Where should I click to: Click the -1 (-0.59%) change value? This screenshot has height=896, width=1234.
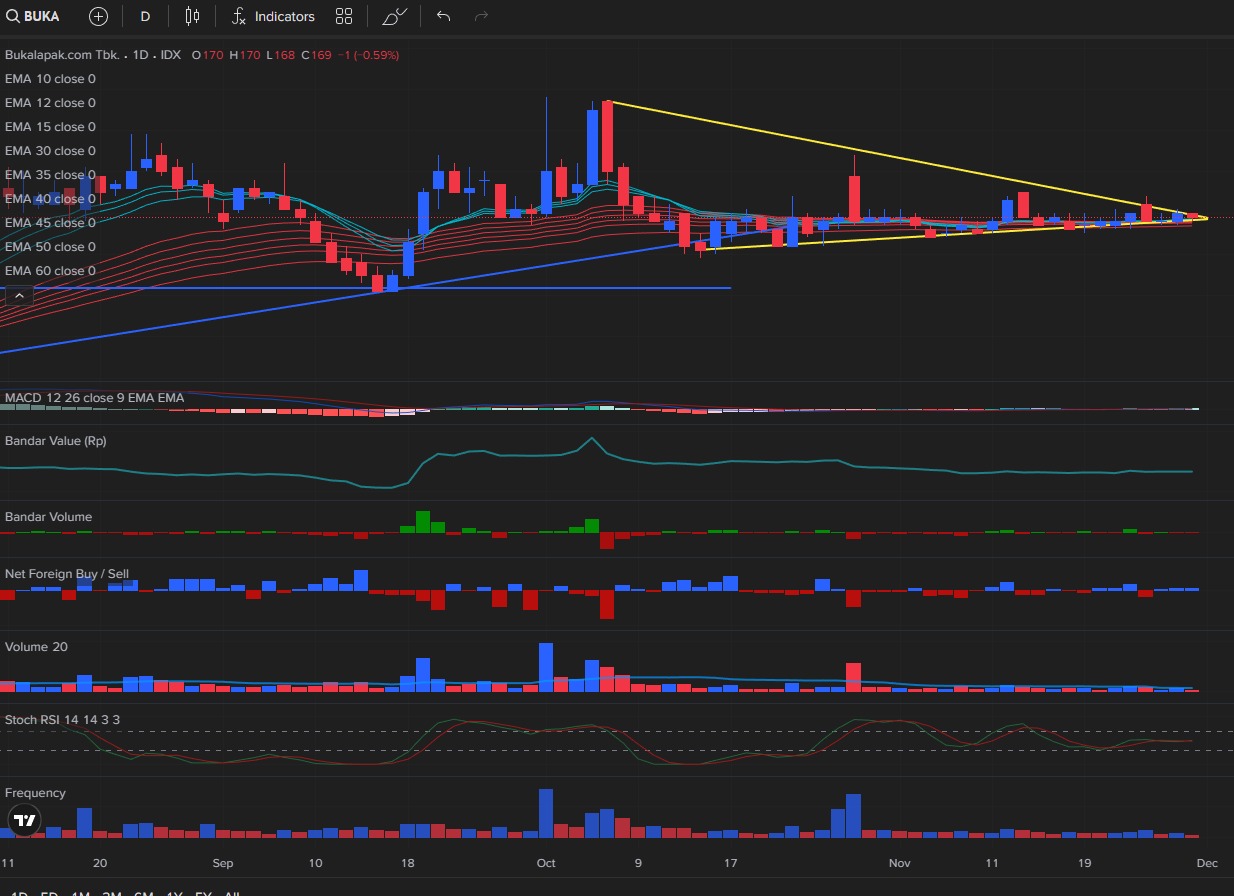pos(368,55)
